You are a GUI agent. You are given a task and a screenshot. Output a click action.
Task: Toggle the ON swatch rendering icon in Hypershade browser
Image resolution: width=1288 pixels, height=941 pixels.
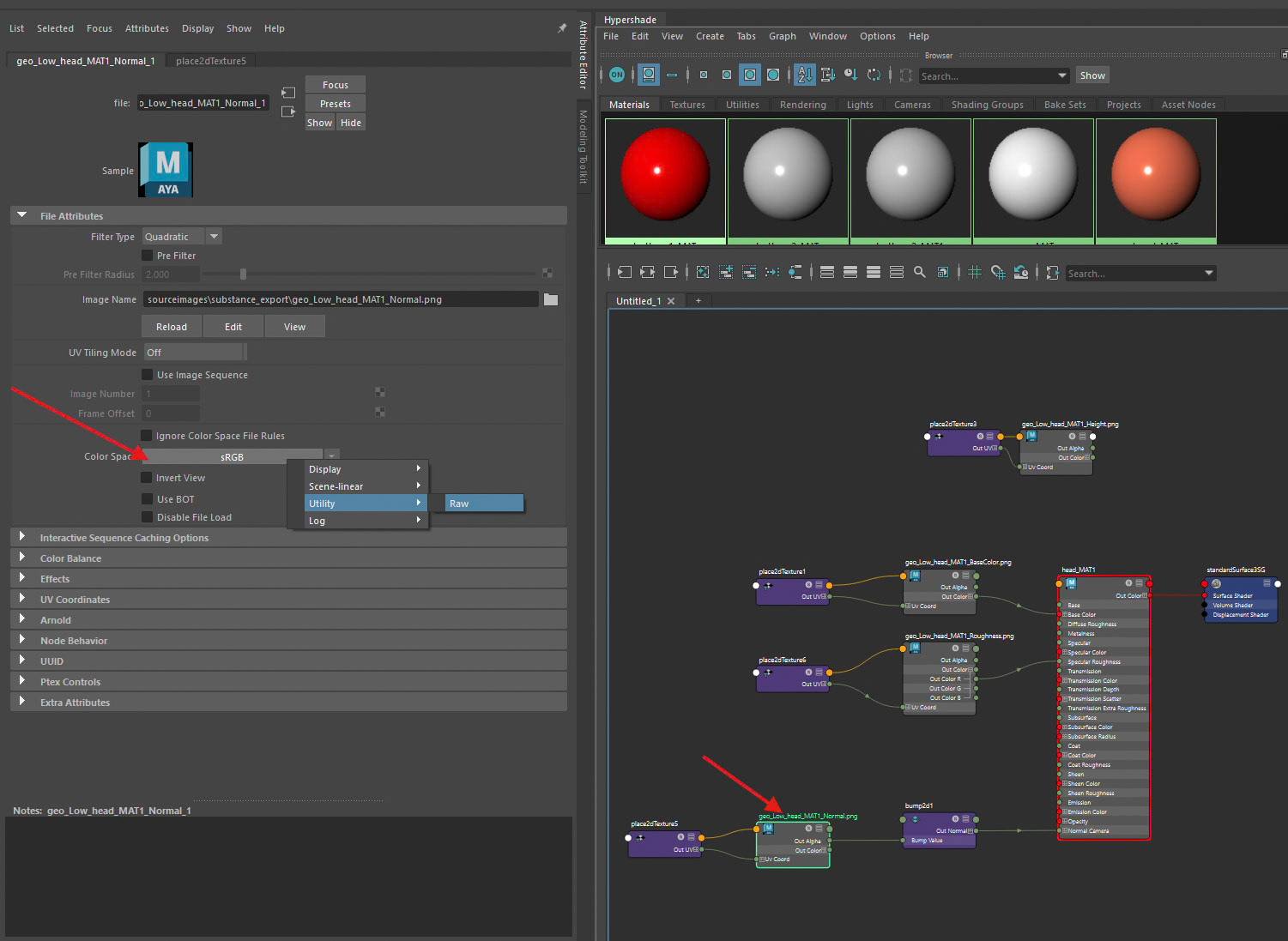click(x=617, y=75)
